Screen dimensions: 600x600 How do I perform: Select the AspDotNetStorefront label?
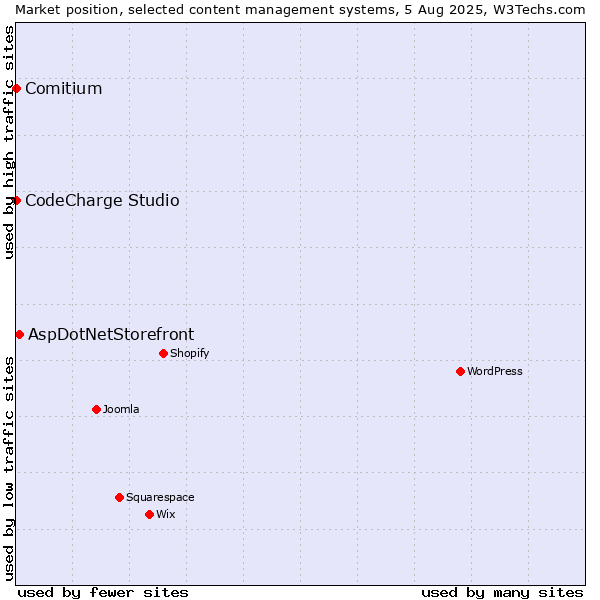[x=111, y=335]
